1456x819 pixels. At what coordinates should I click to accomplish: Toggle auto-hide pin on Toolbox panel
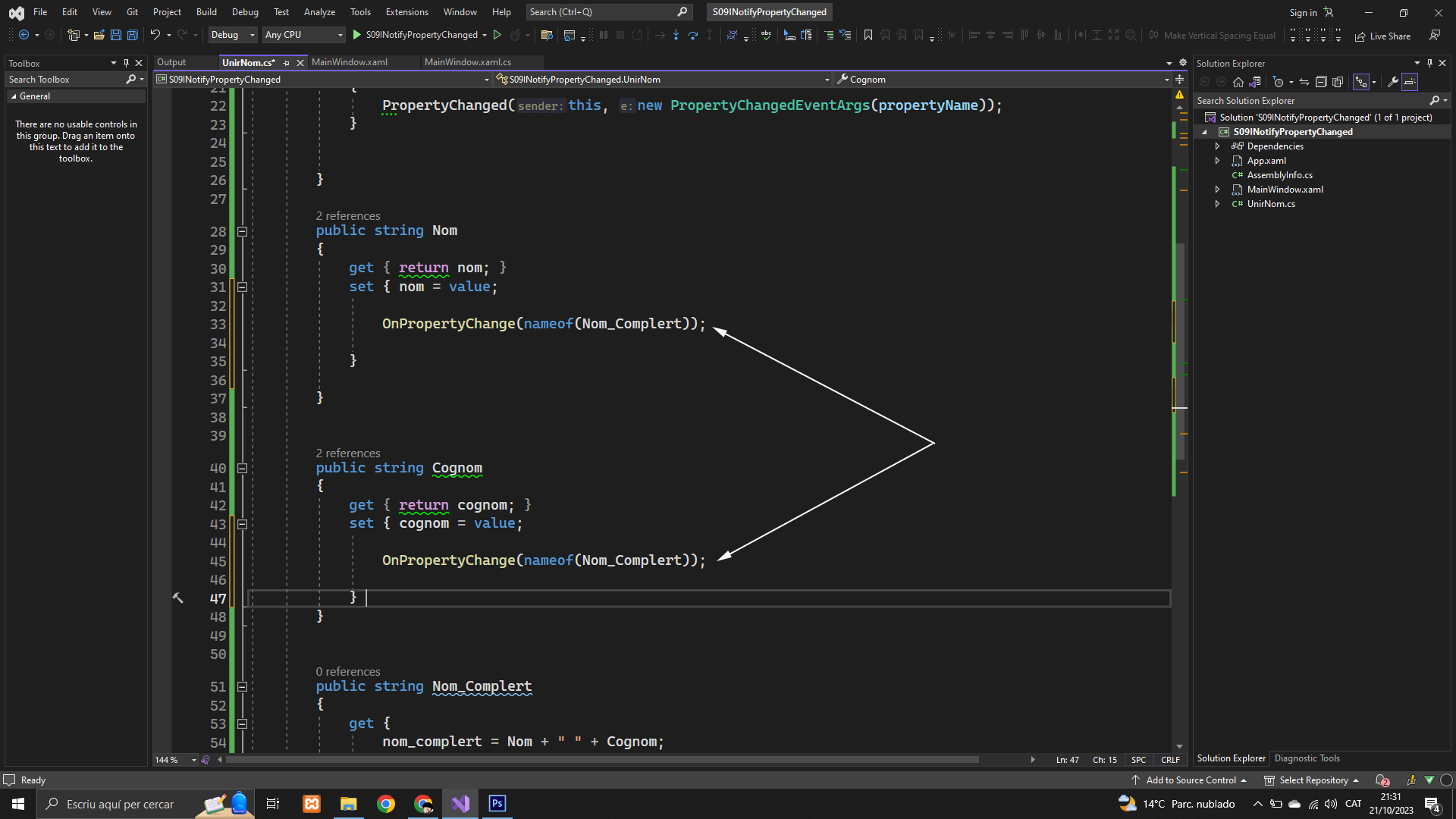pos(126,63)
